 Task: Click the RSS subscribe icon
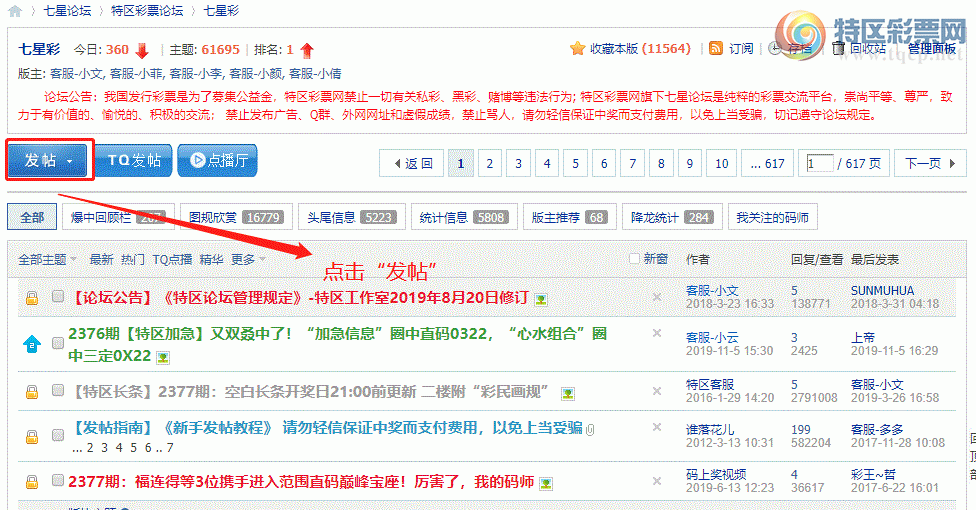(x=716, y=49)
